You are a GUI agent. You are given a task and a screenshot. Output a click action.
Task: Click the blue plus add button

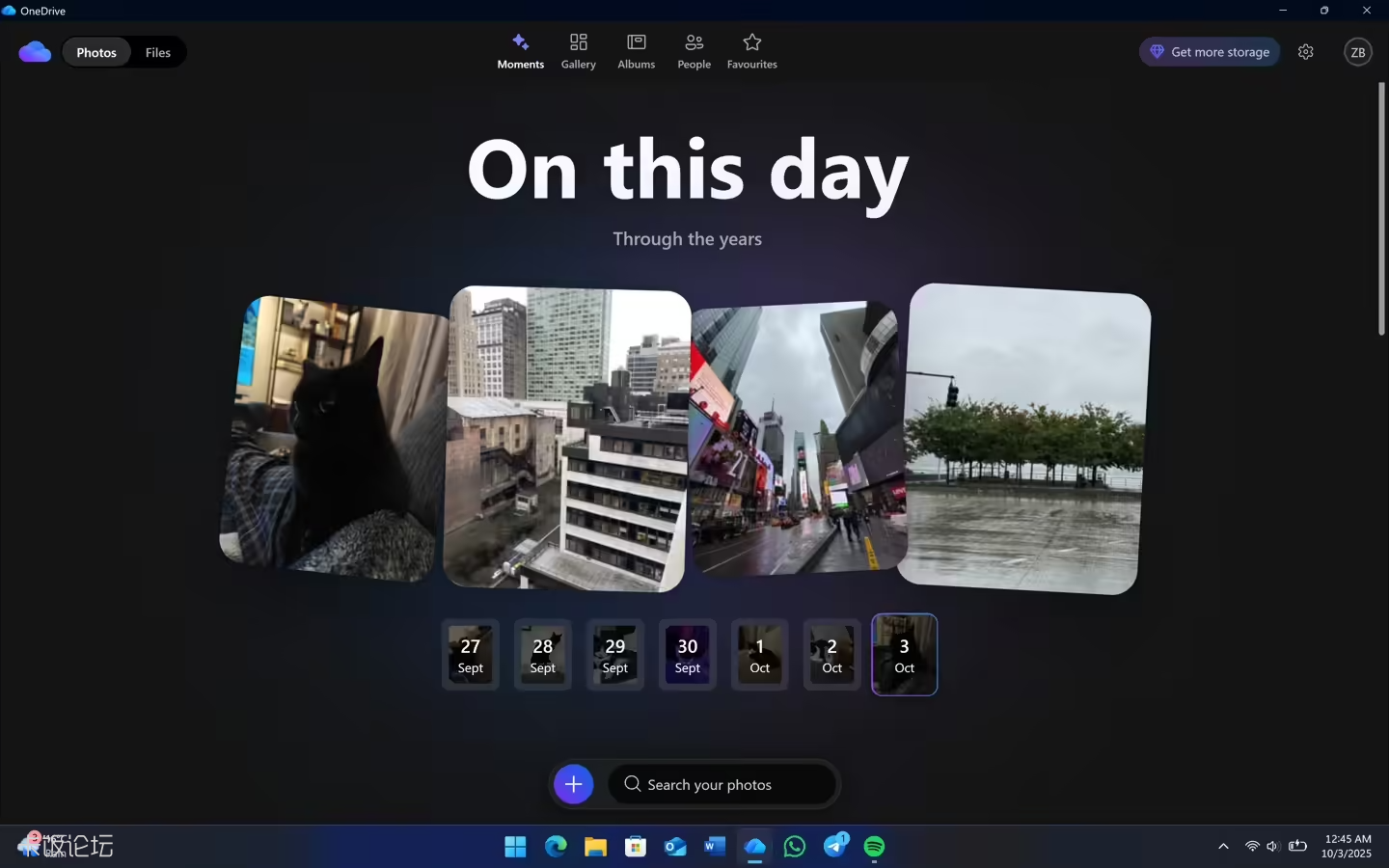pos(573,784)
